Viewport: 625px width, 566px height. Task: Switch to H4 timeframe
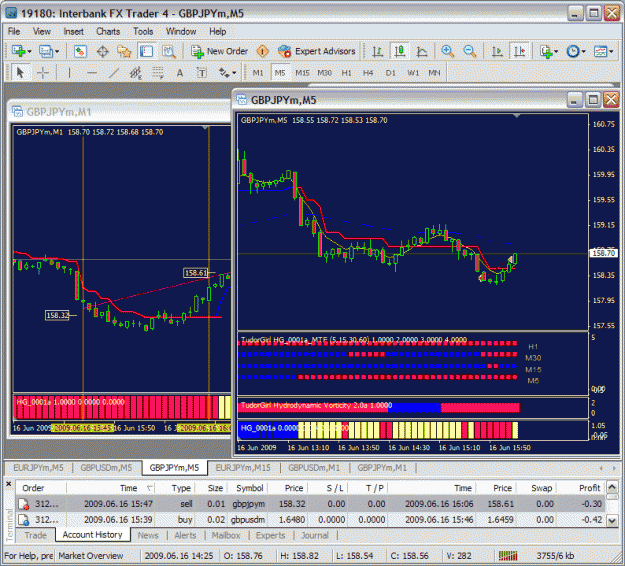(368, 73)
